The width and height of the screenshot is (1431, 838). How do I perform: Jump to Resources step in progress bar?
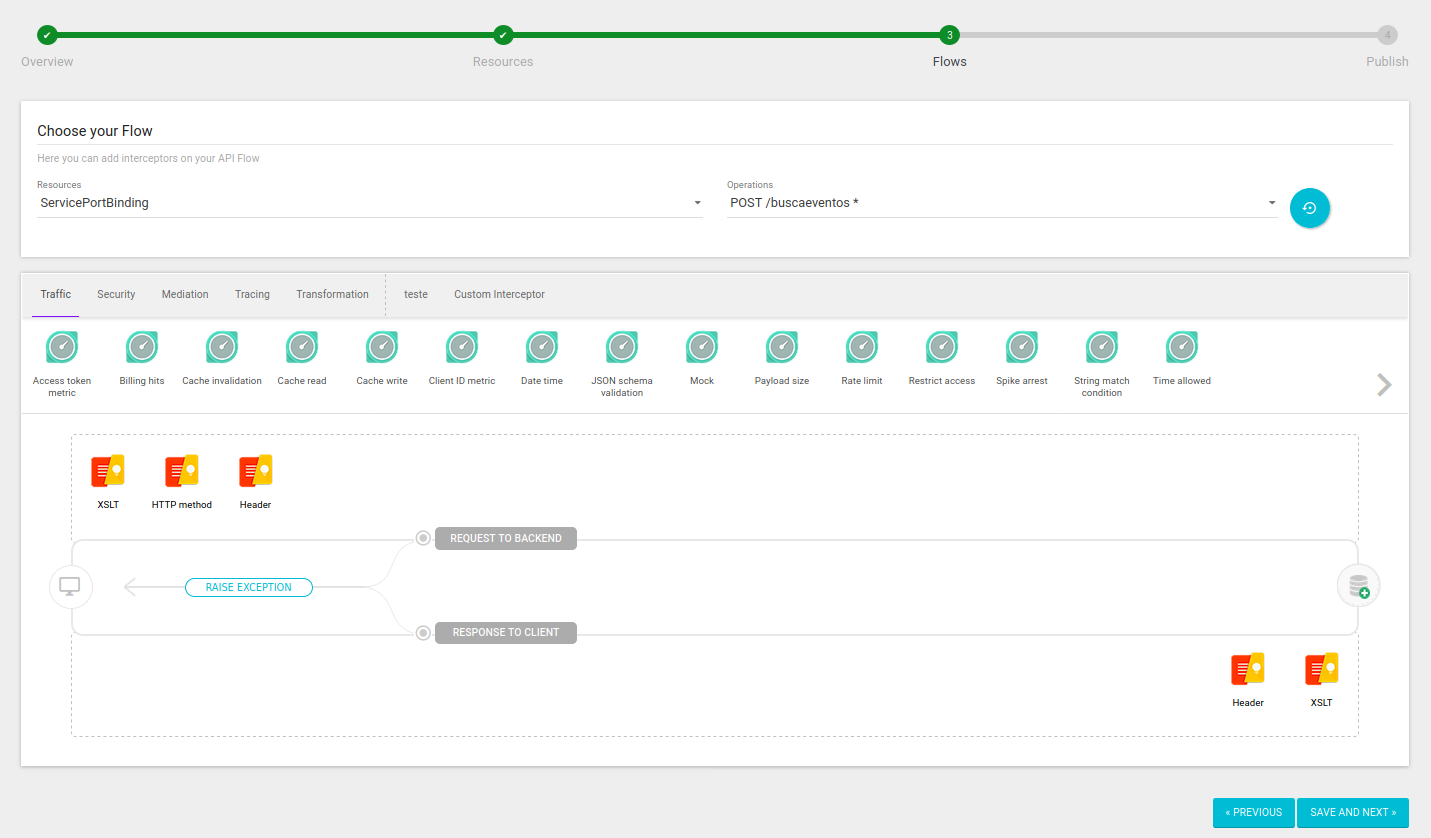[503, 36]
